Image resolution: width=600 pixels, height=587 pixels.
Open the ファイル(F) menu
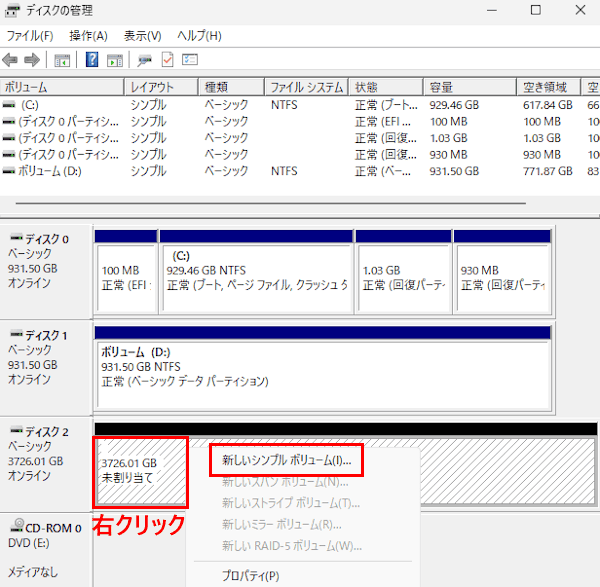click(x=30, y=36)
